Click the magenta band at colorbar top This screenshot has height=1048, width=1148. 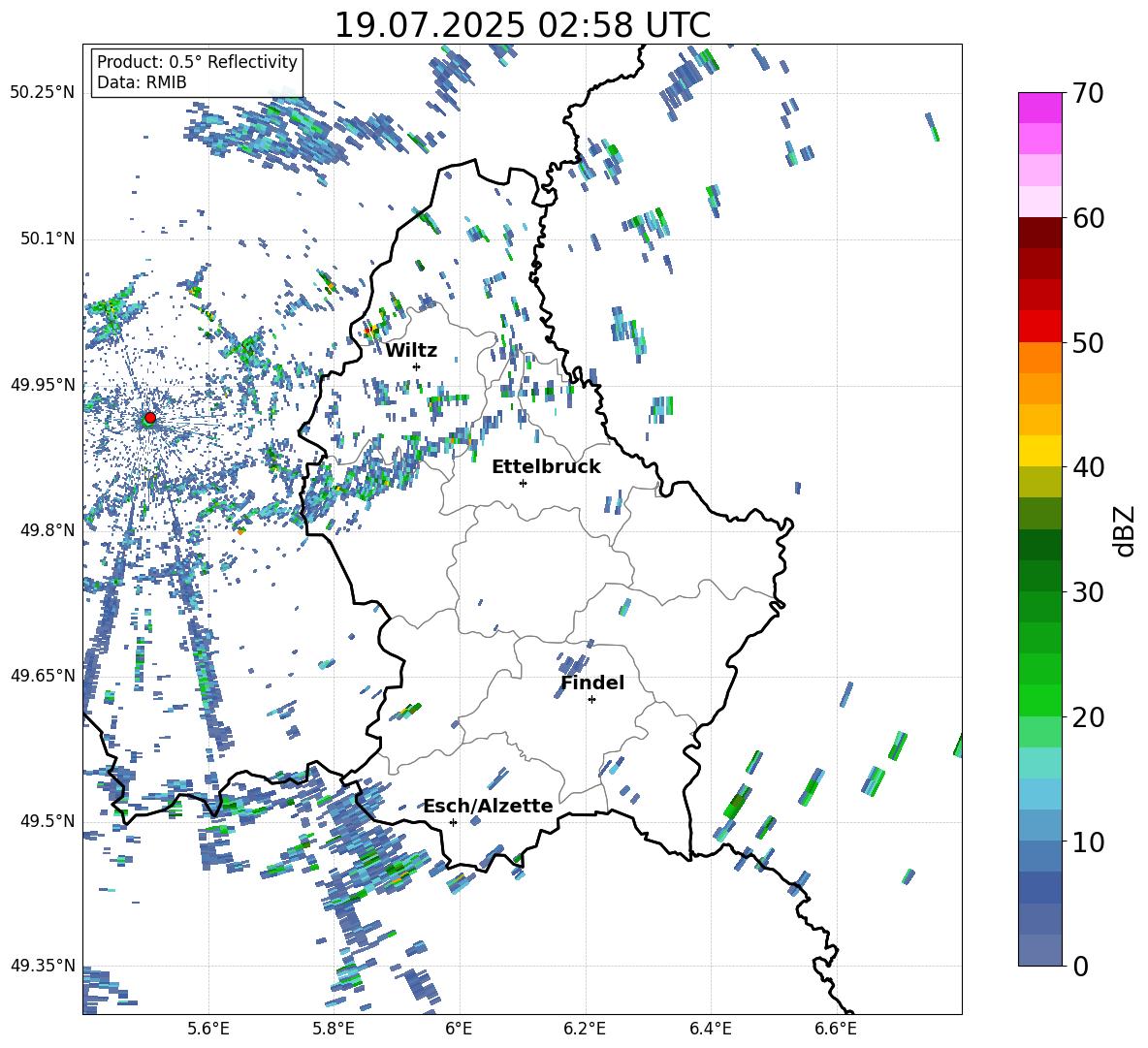(x=1039, y=108)
